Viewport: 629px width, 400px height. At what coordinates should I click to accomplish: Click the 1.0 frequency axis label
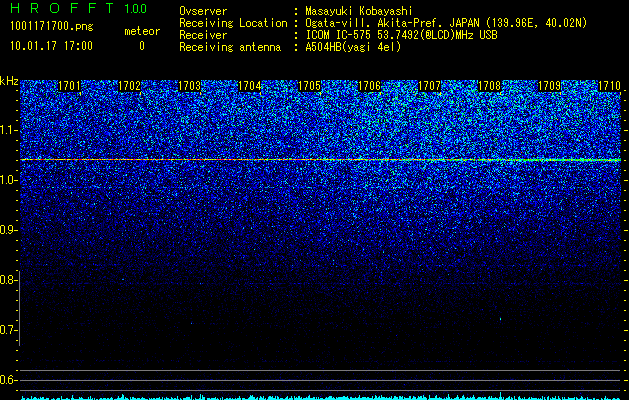click(8, 180)
